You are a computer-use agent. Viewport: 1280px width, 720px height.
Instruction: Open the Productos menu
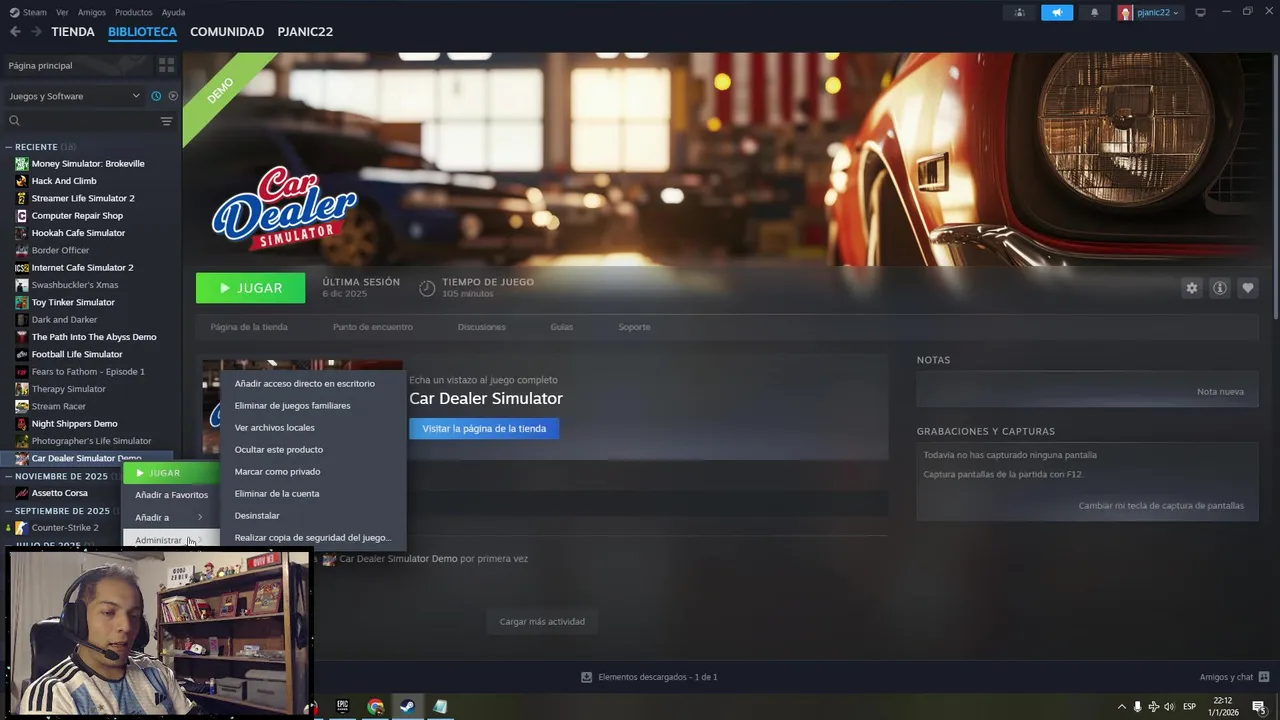[x=133, y=12]
